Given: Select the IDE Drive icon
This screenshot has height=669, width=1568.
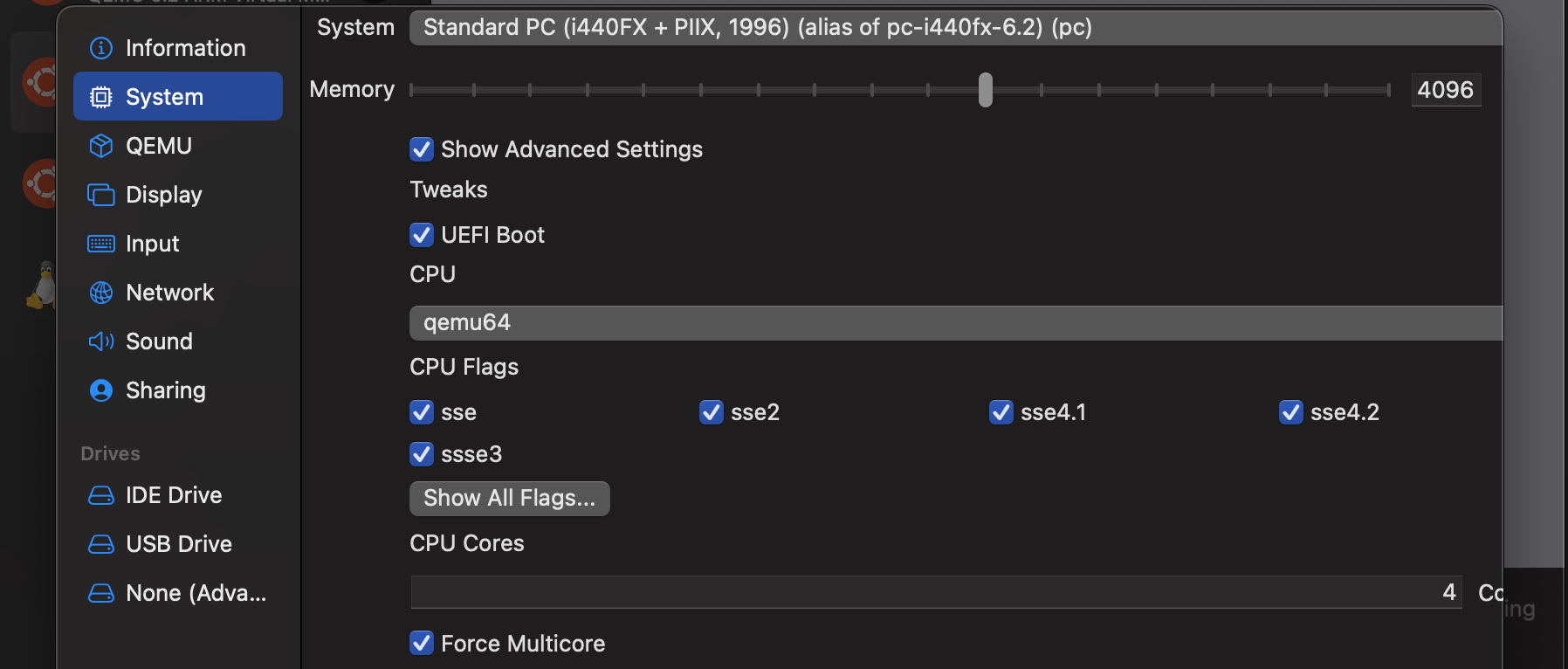Looking at the screenshot, I should (101, 495).
